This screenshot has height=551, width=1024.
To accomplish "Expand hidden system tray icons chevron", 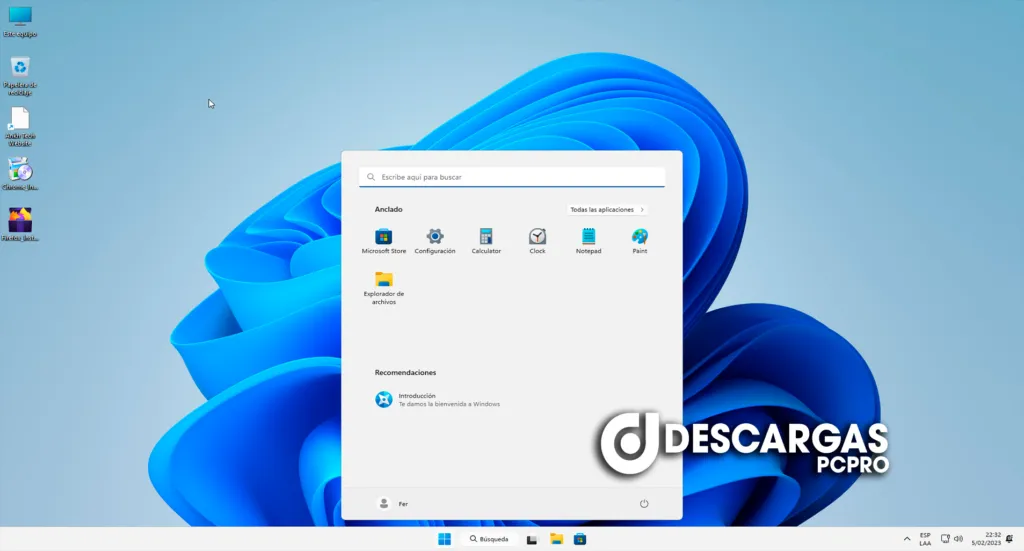I will (907, 539).
